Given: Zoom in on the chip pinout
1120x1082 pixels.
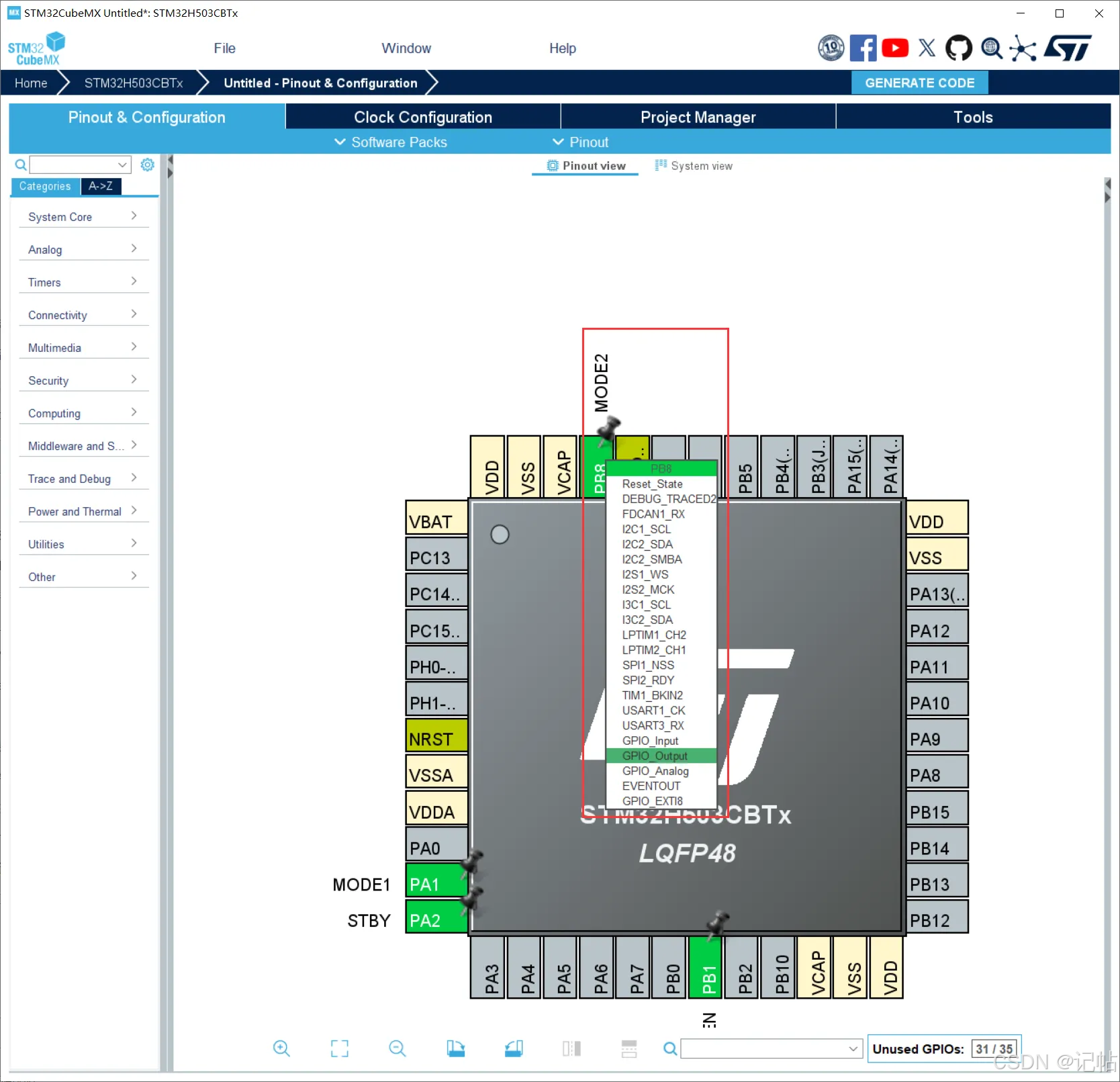Looking at the screenshot, I should [x=281, y=1048].
